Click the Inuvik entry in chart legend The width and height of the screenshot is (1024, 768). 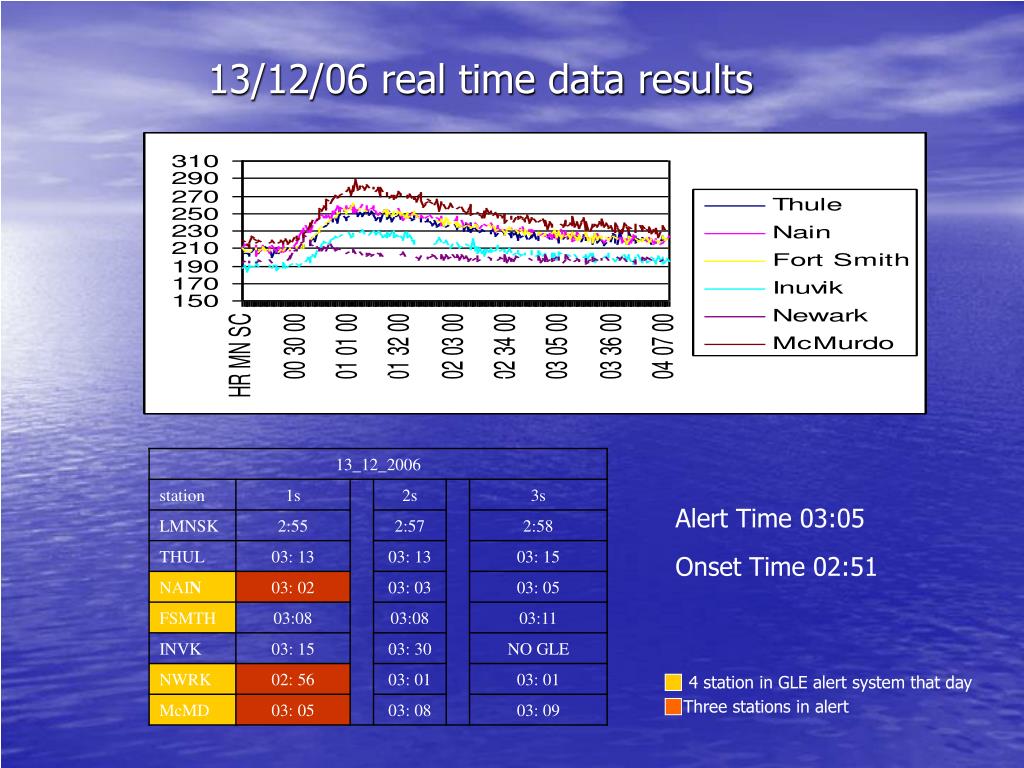(x=774, y=287)
